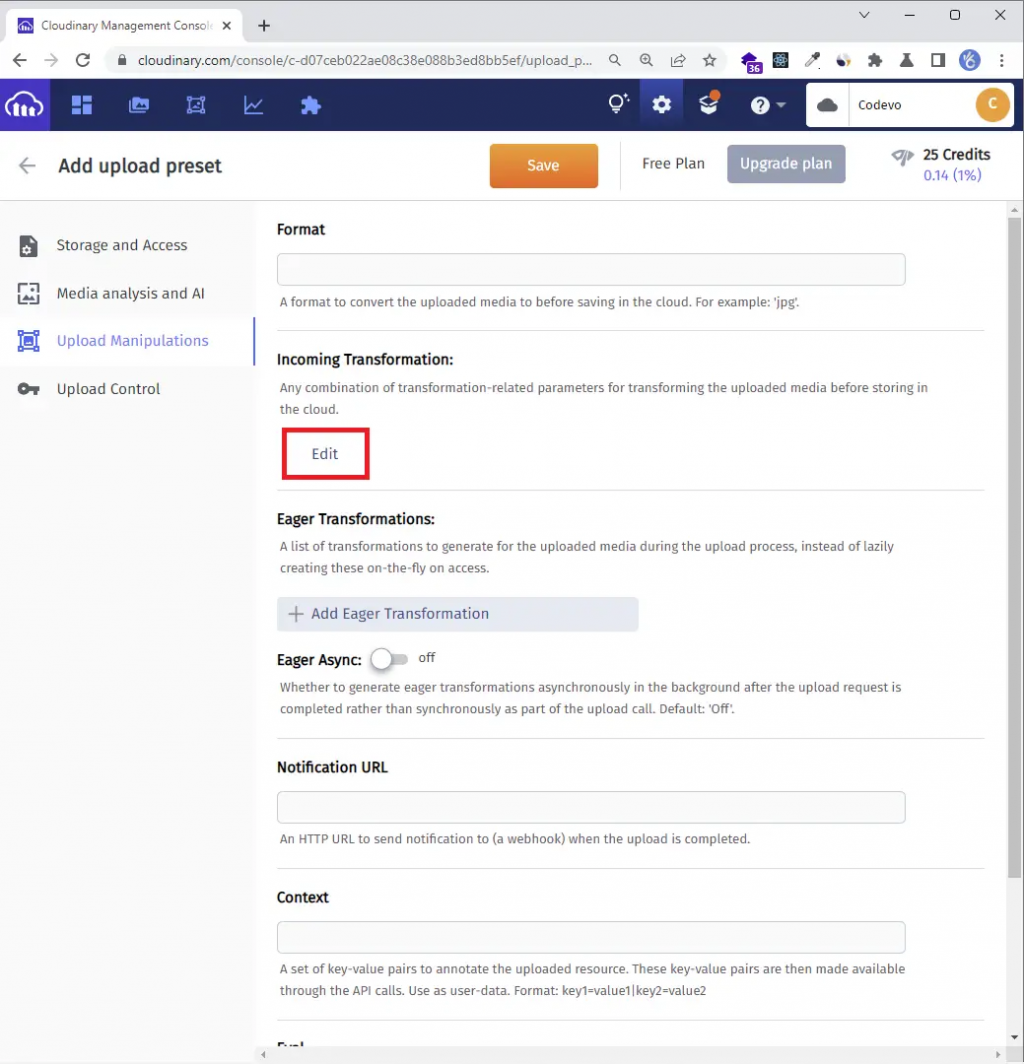1024x1064 pixels.
Task: Click the 0.14 (1%) credits usage link
Action: (x=952, y=176)
